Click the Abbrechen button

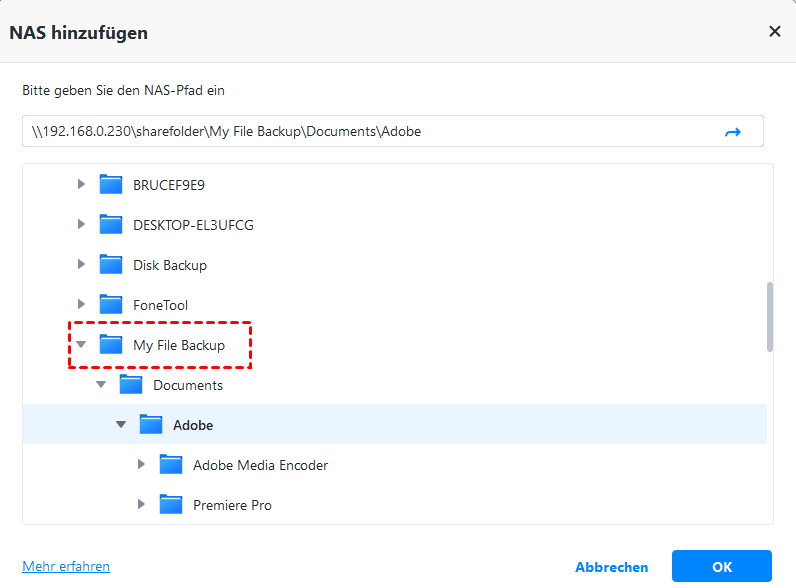pyautogui.click(x=612, y=567)
